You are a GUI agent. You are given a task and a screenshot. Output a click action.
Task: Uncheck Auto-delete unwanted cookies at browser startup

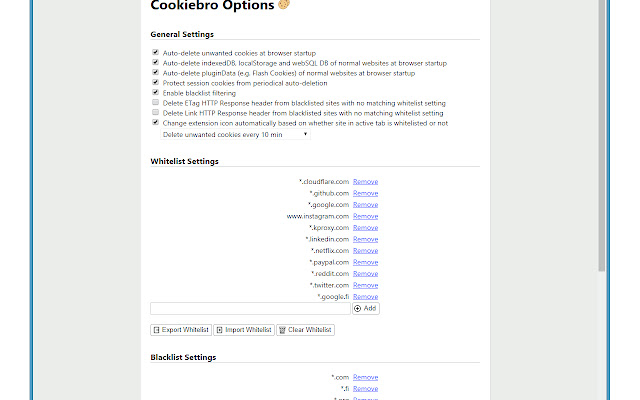(x=155, y=52)
